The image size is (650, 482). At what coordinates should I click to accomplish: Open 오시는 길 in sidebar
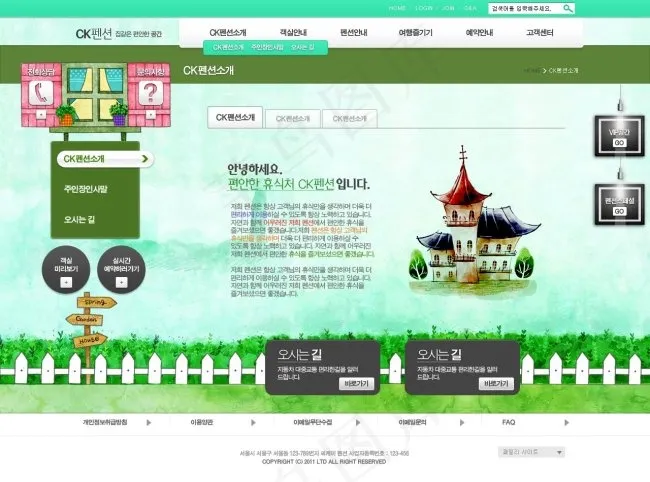pyautogui.click(x=79, y=220)
